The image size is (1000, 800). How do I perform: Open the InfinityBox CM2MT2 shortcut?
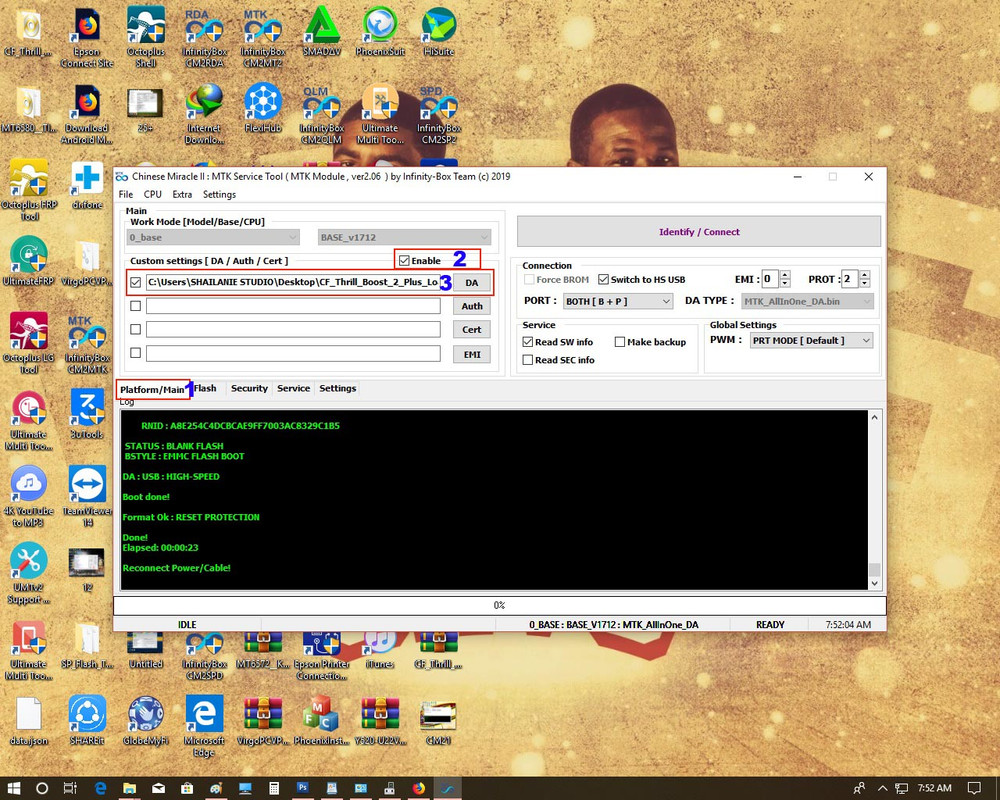pos(263,37)
